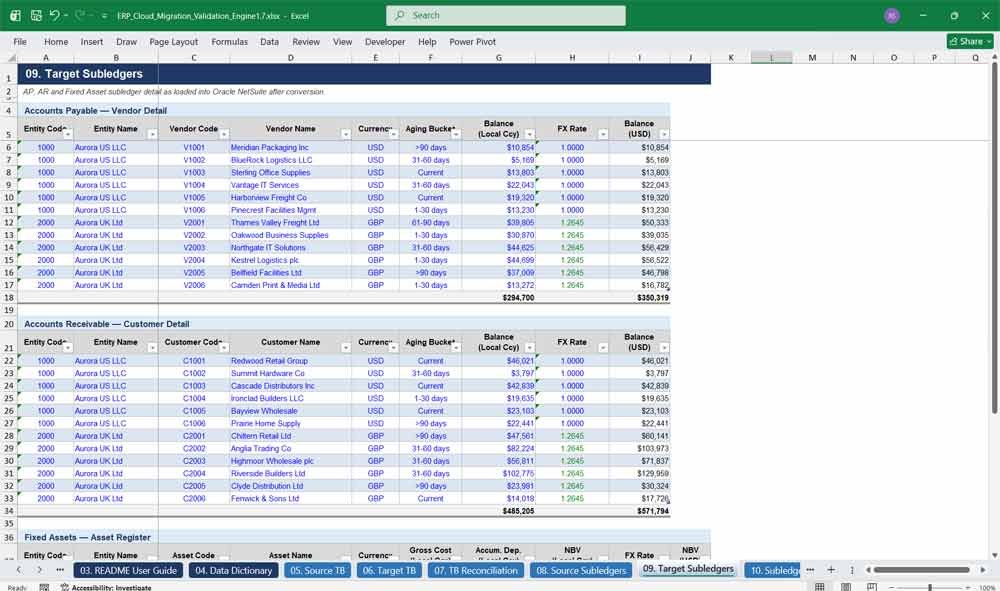Click the Undo arrow icon

click(55, 15)
